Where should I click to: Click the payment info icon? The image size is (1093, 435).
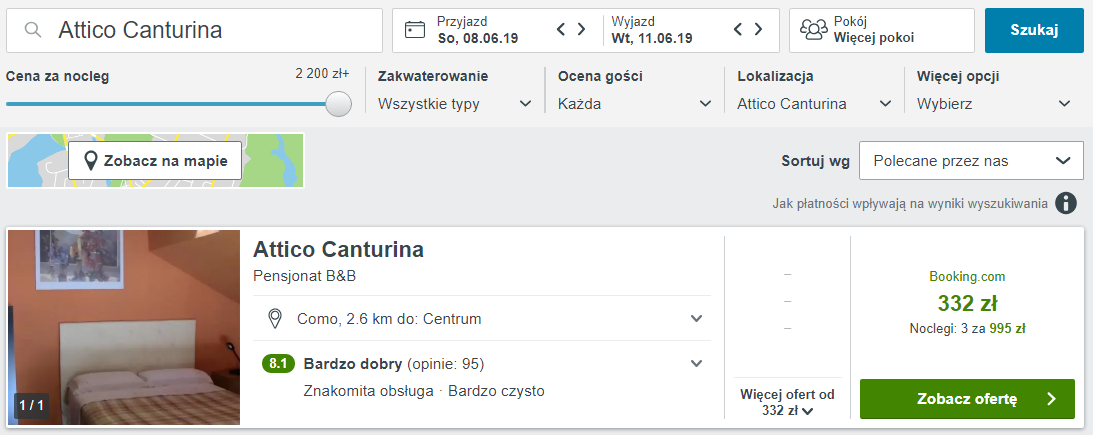(1067, 204)
